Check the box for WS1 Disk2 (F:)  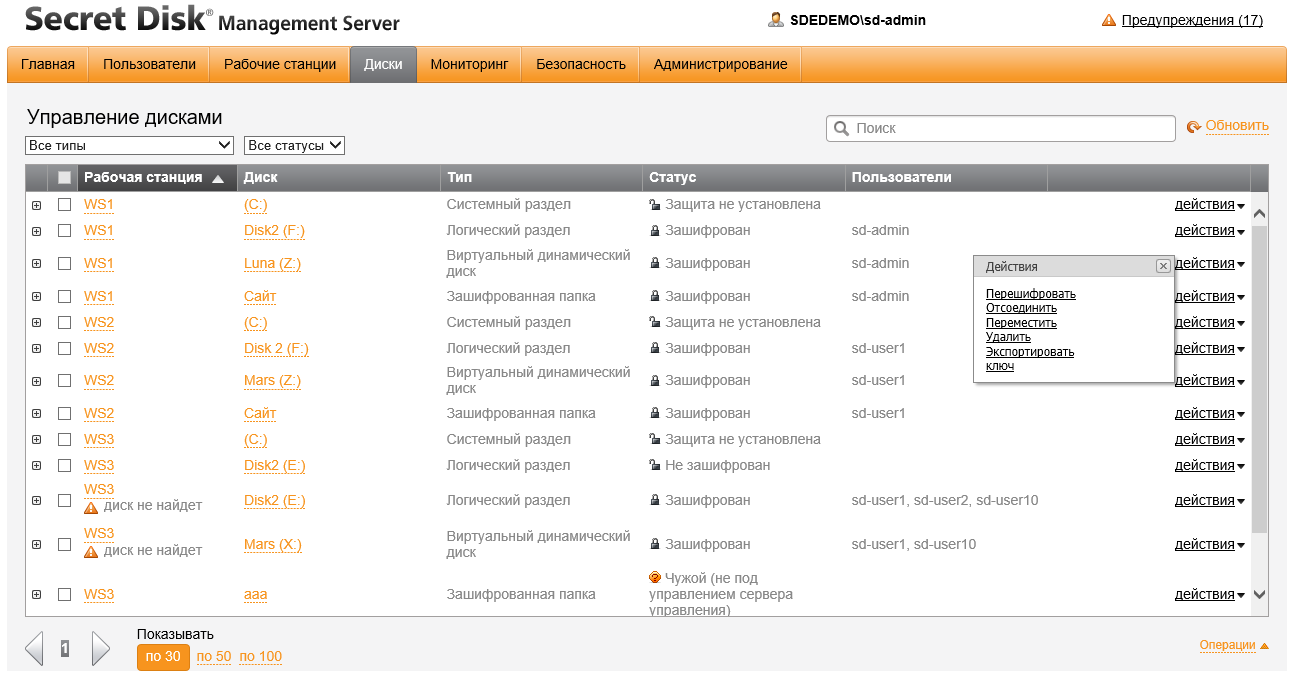[x=65, y=231]
